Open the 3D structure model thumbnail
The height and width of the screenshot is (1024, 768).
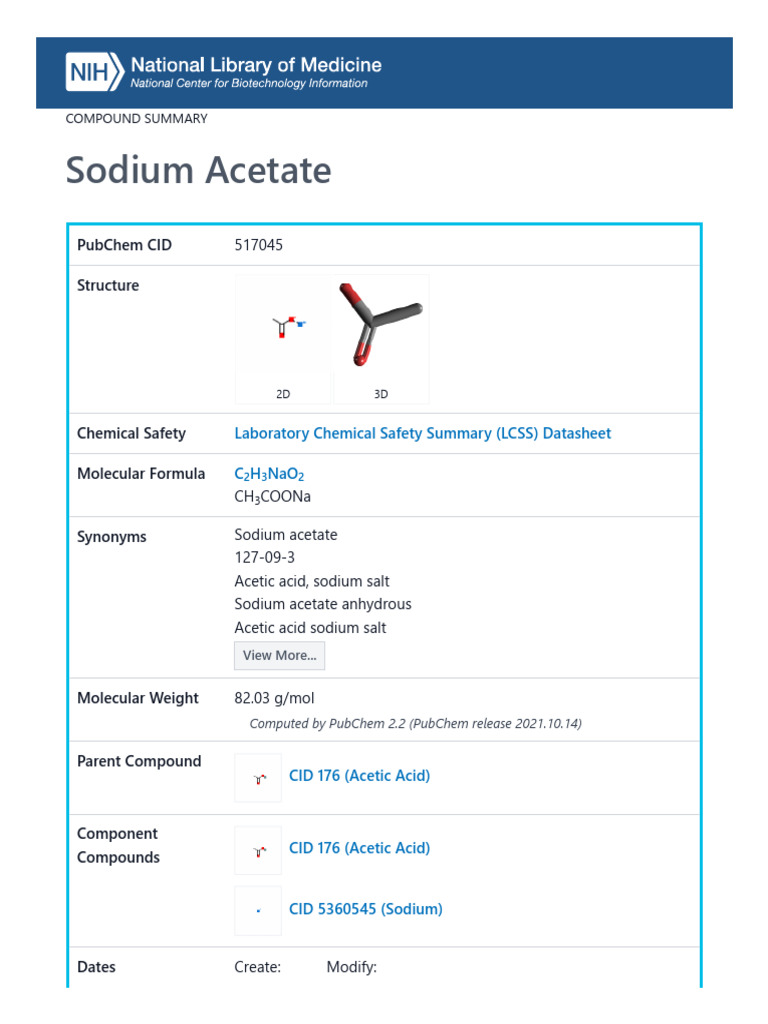click(381, 326)
